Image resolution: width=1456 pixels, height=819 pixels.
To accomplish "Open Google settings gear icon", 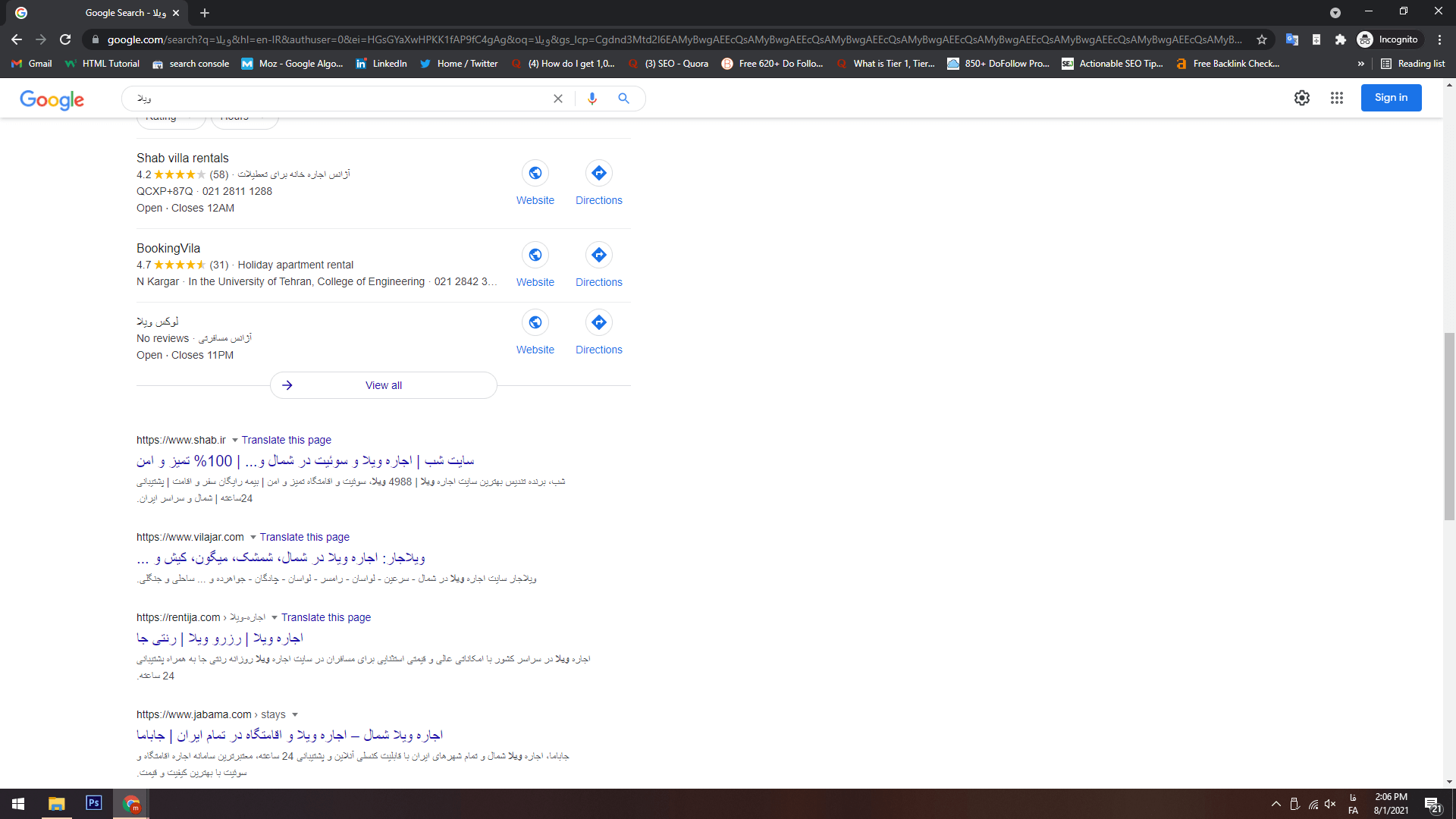I will (1302, 98).
